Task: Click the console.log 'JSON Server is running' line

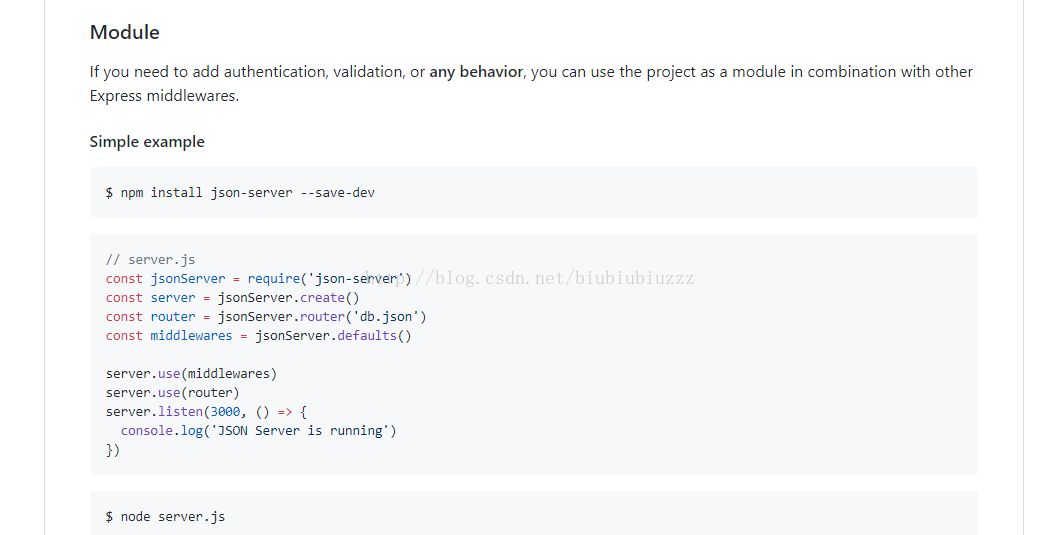Action: pos(258,430)
